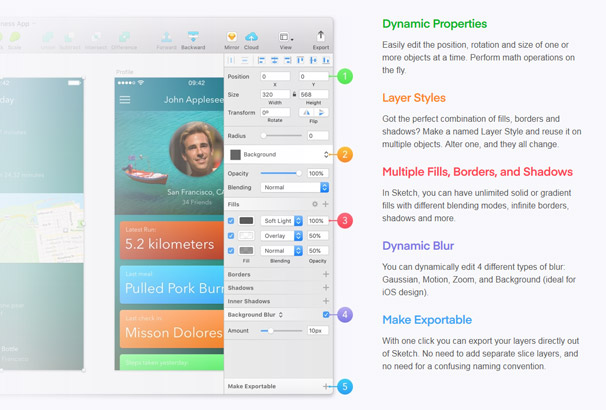Click the plus next to Make Exportable
The image size is (606, 410).
pos(325,386)
